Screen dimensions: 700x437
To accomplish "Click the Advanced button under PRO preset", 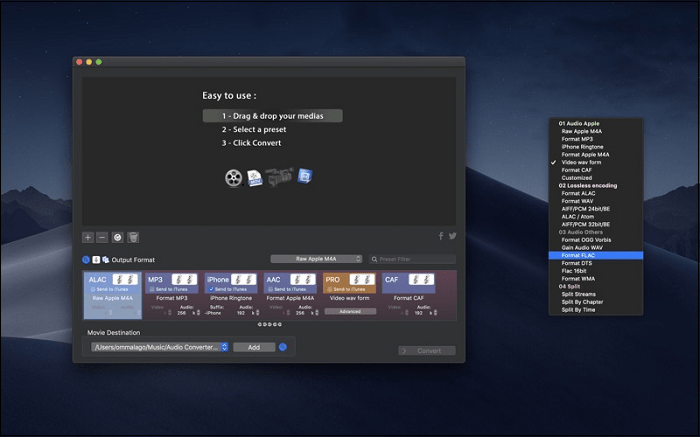I will (349, 311).
